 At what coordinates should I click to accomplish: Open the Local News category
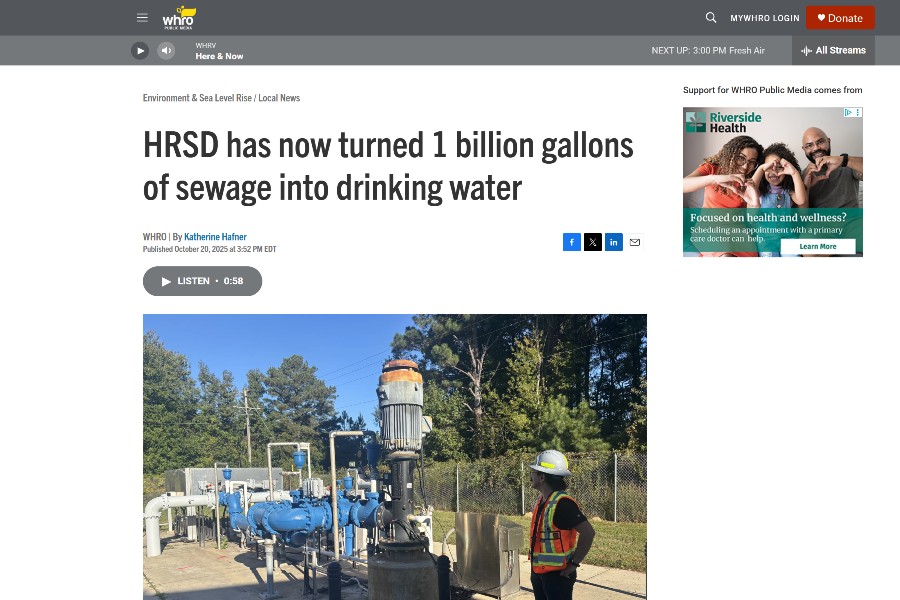pos(279,98)
